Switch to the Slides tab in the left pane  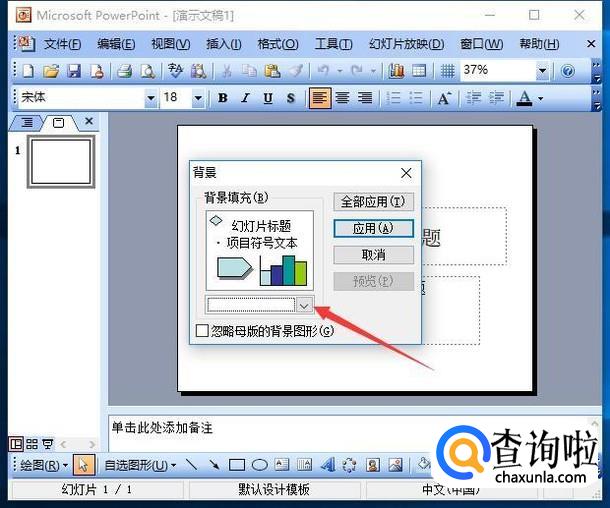click(x=58, y=123)
